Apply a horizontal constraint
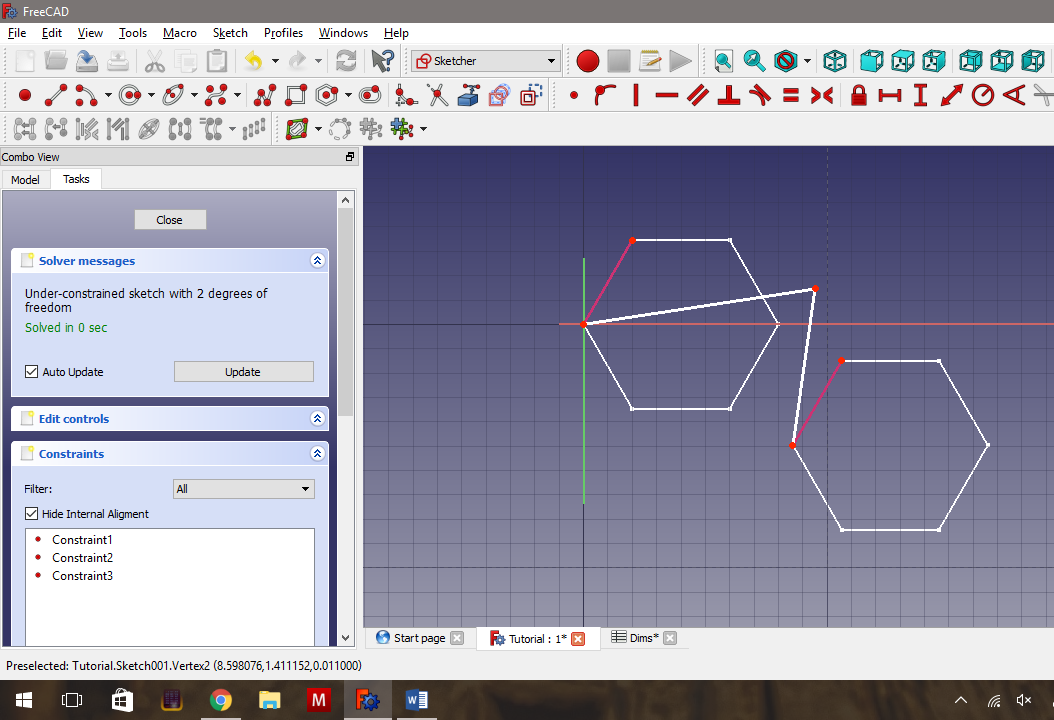Screen dimensions: 1054x720 pyautogui.click(x=665, y=94)
